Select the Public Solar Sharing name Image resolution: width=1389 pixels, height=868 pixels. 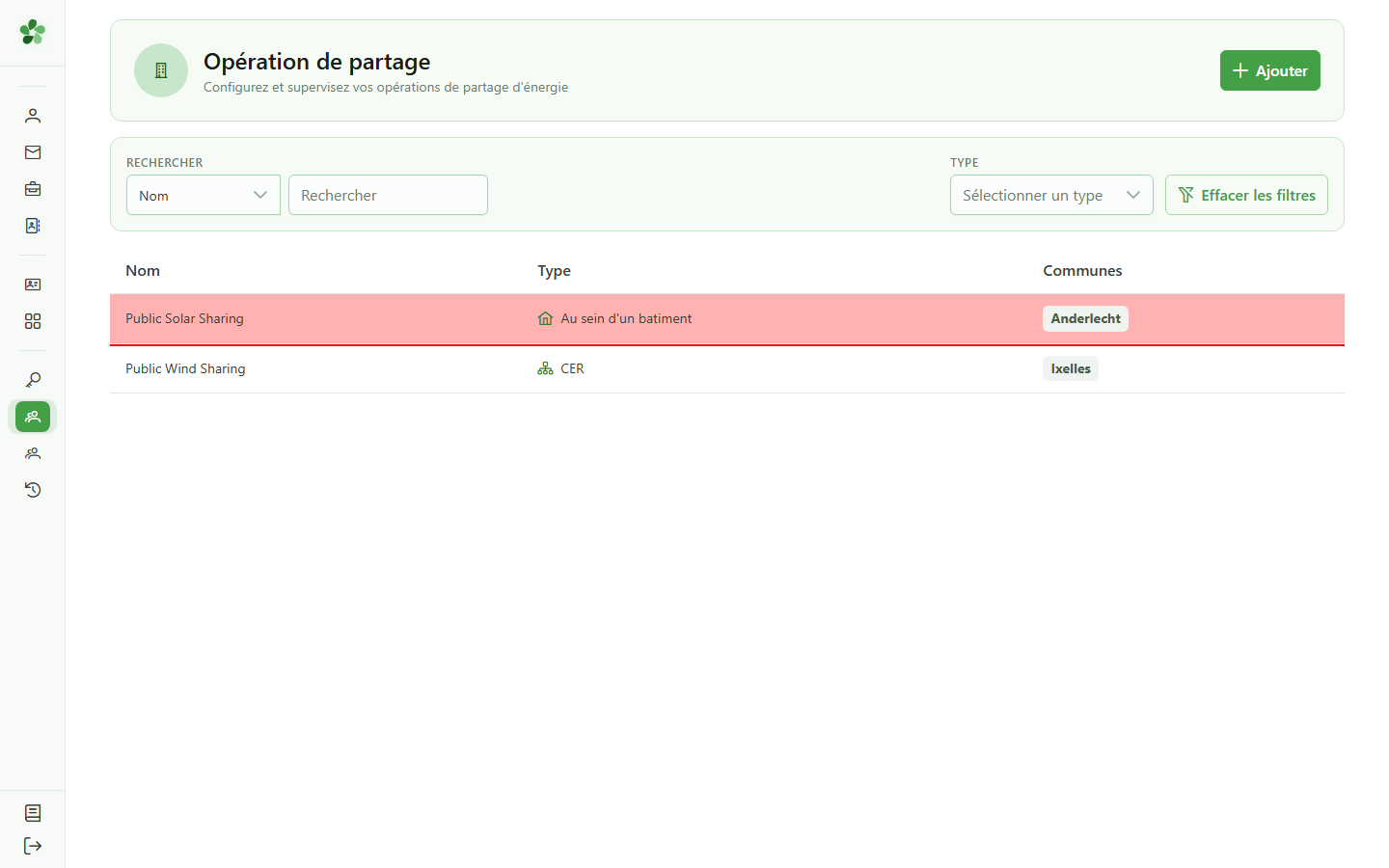[184, 318]
